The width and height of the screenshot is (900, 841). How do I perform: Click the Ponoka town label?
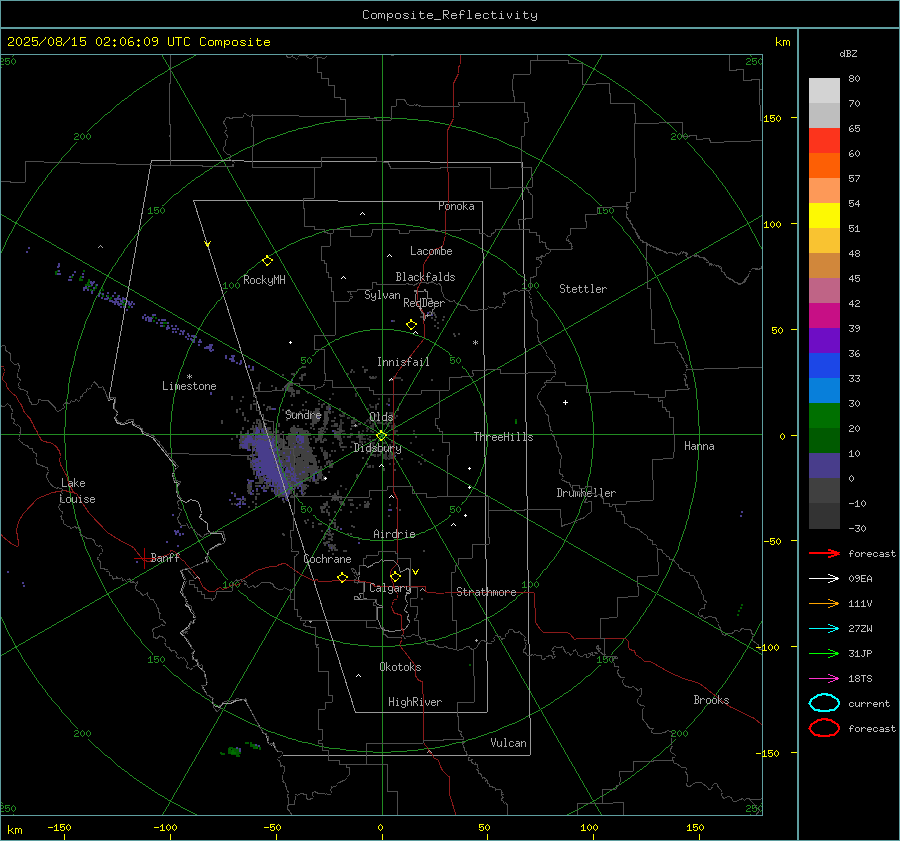point(456,206)
